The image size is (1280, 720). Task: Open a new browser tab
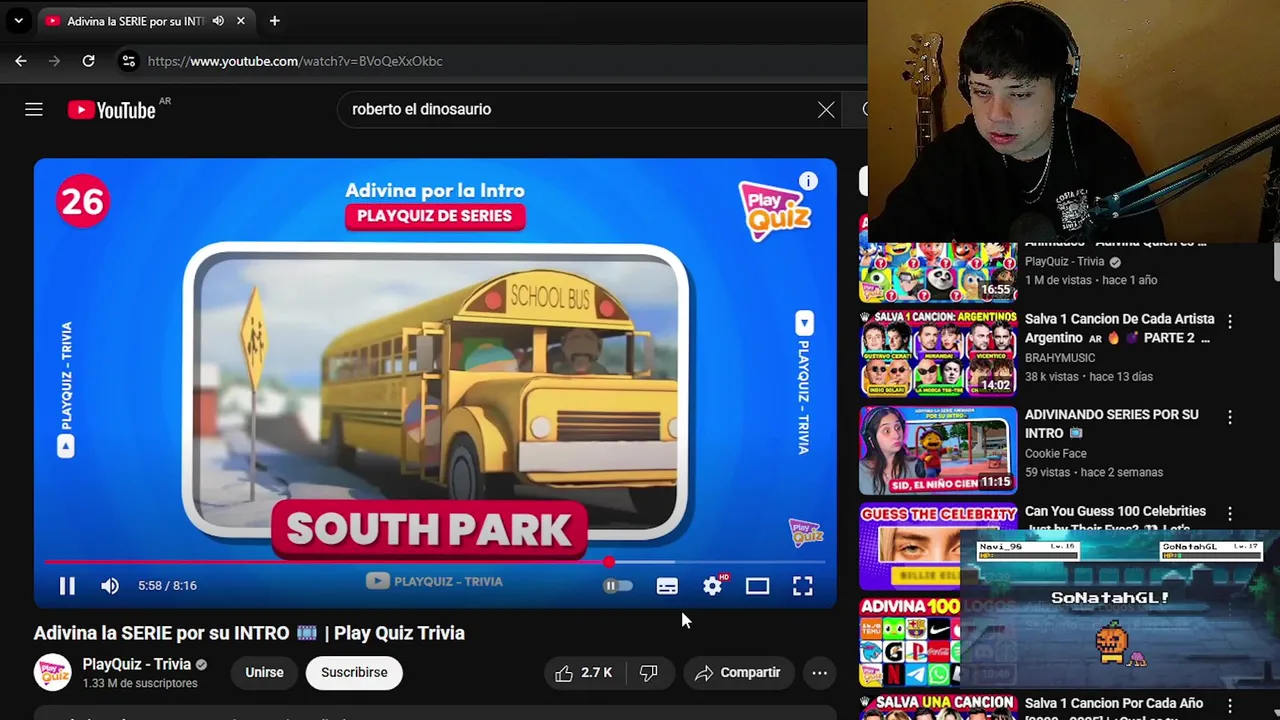tap(274, 21)
